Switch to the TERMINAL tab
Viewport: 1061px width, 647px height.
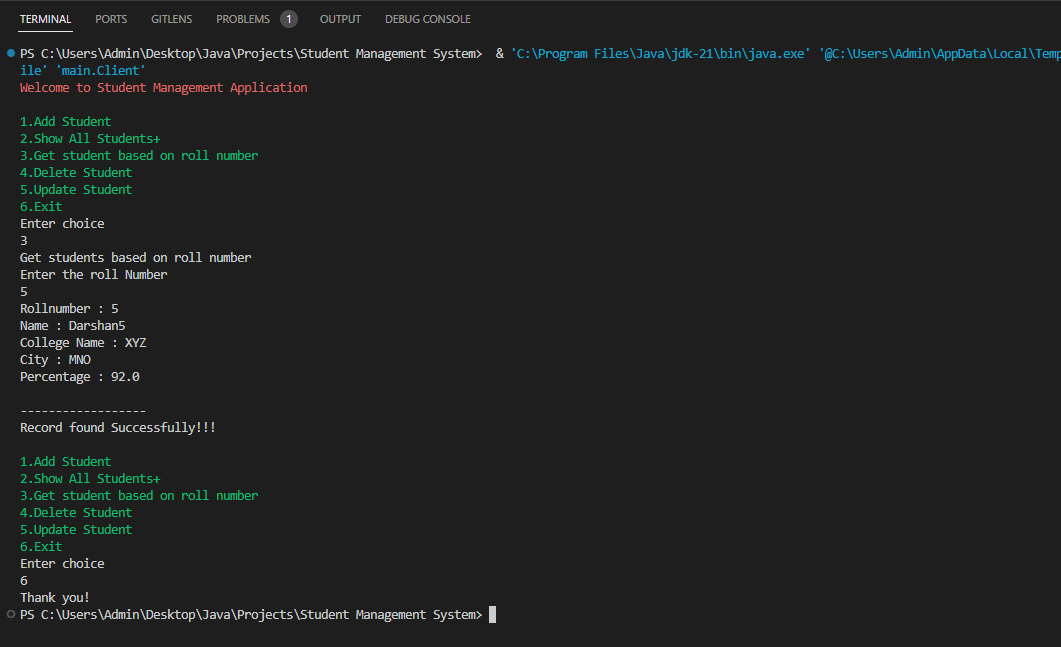pos(45,19)
